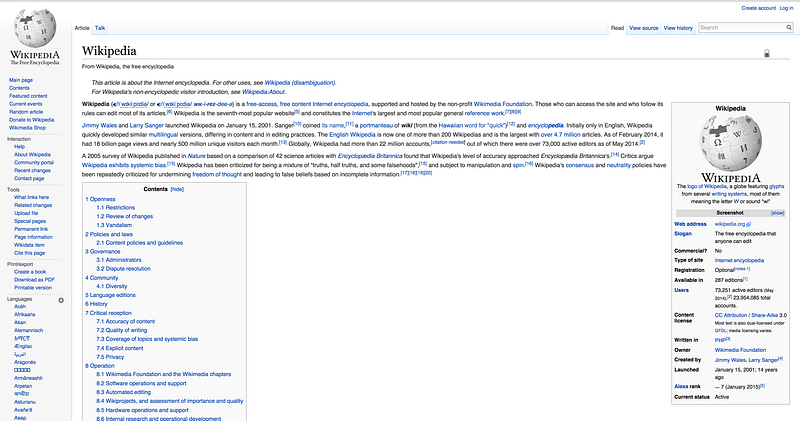Click PHP link in infobox

tap(720, 340)
